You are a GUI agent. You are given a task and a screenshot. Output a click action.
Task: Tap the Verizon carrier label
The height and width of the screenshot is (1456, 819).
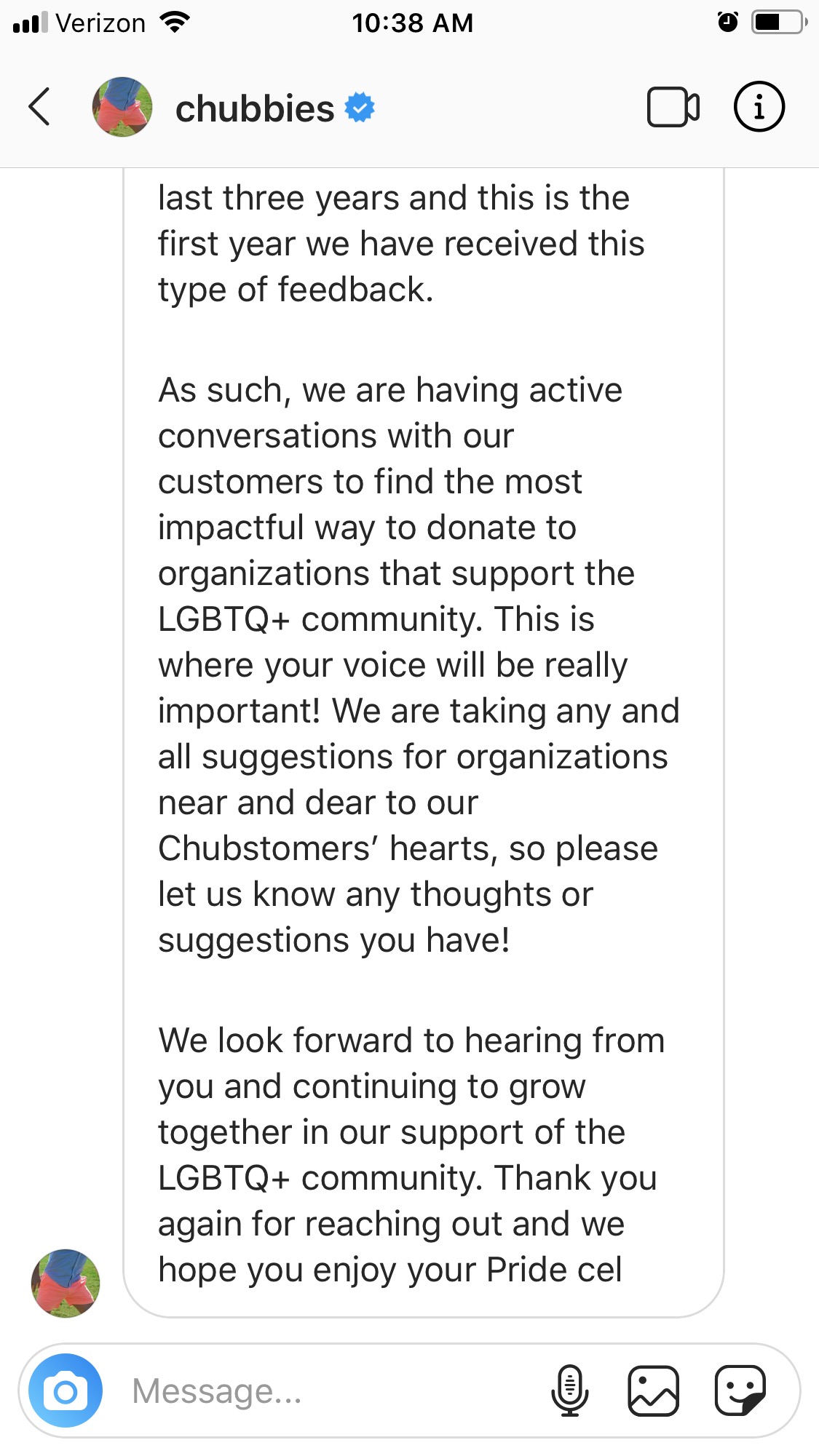coord(100,23)
